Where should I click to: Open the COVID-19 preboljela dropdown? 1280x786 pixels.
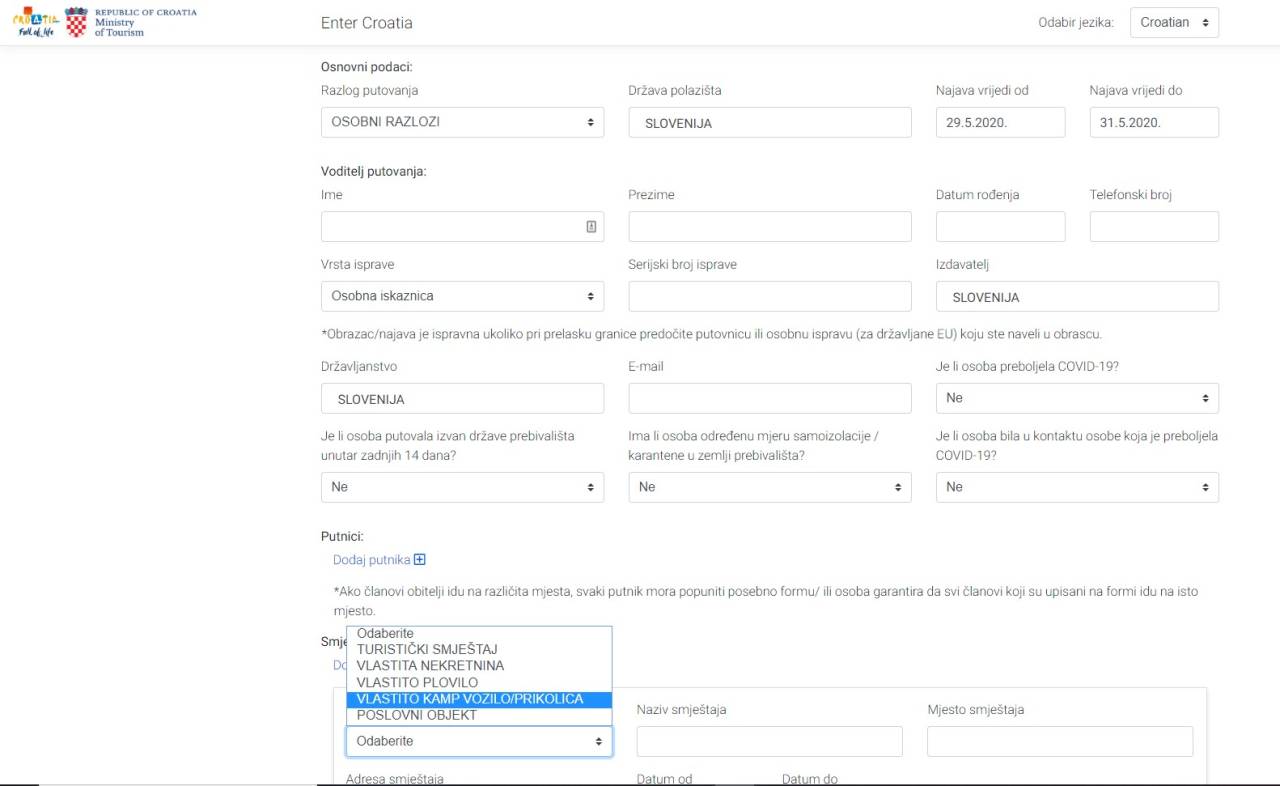coord(1077,398)
